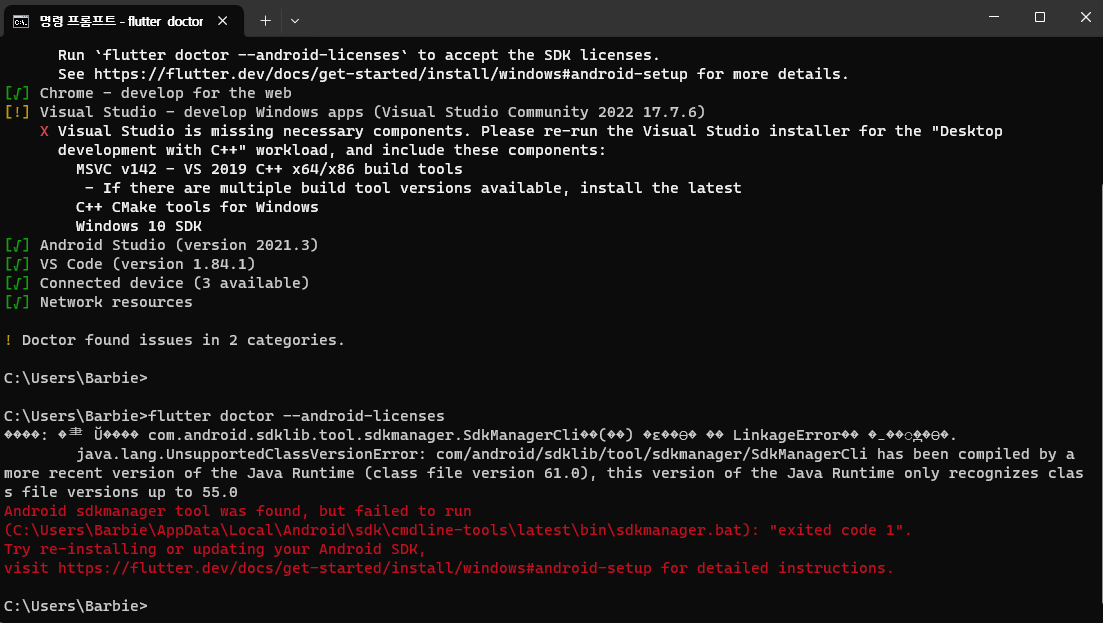Click the last C:\Users\Barbie> prompt line
1103x623 pixels.
click(76, 606)
